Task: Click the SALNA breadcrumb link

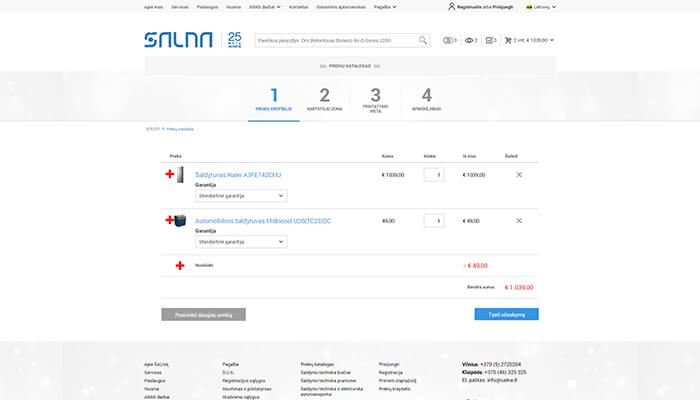Action: [x=153, y=129]
